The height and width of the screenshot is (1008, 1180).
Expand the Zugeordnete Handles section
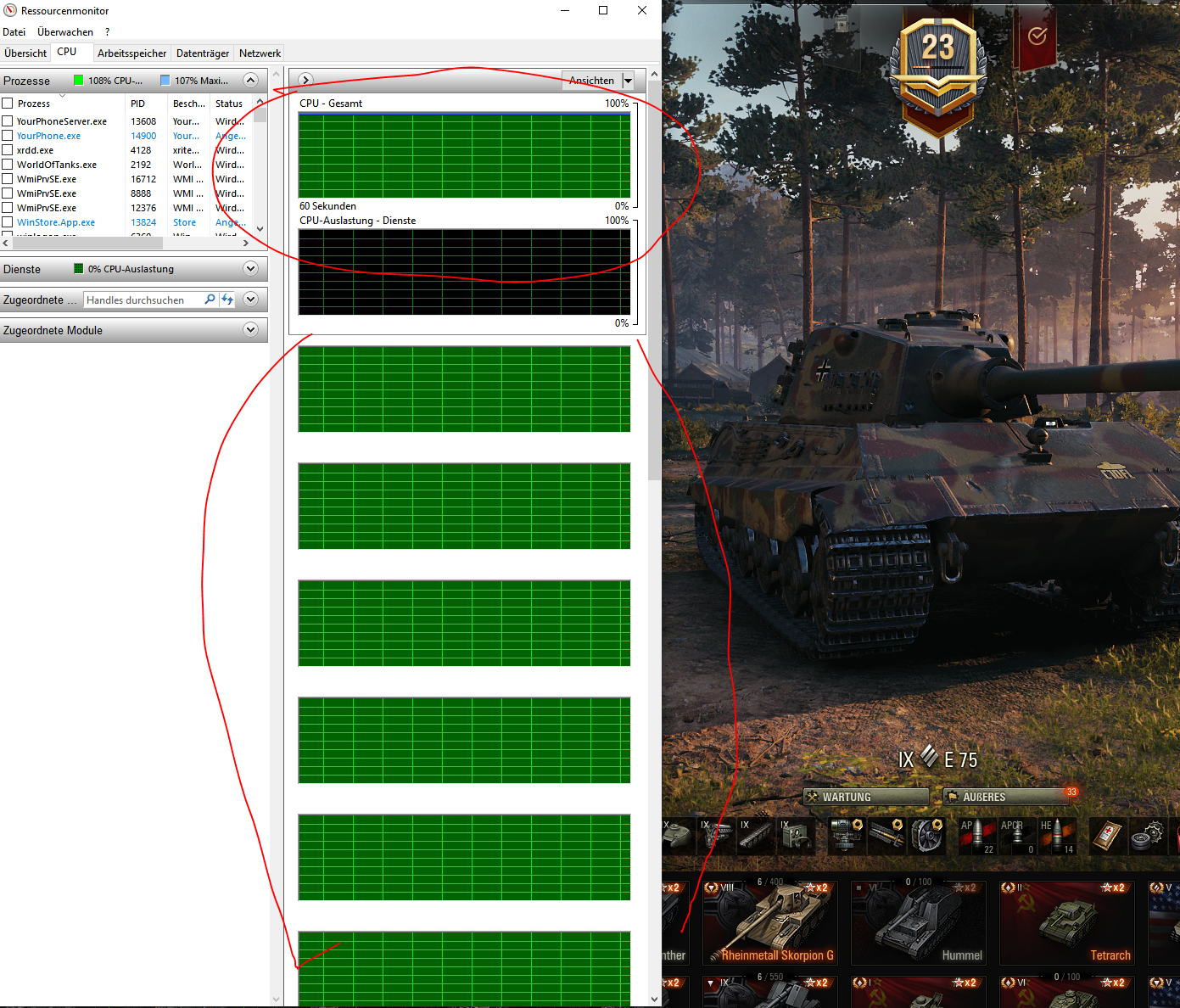click(250, 299)
